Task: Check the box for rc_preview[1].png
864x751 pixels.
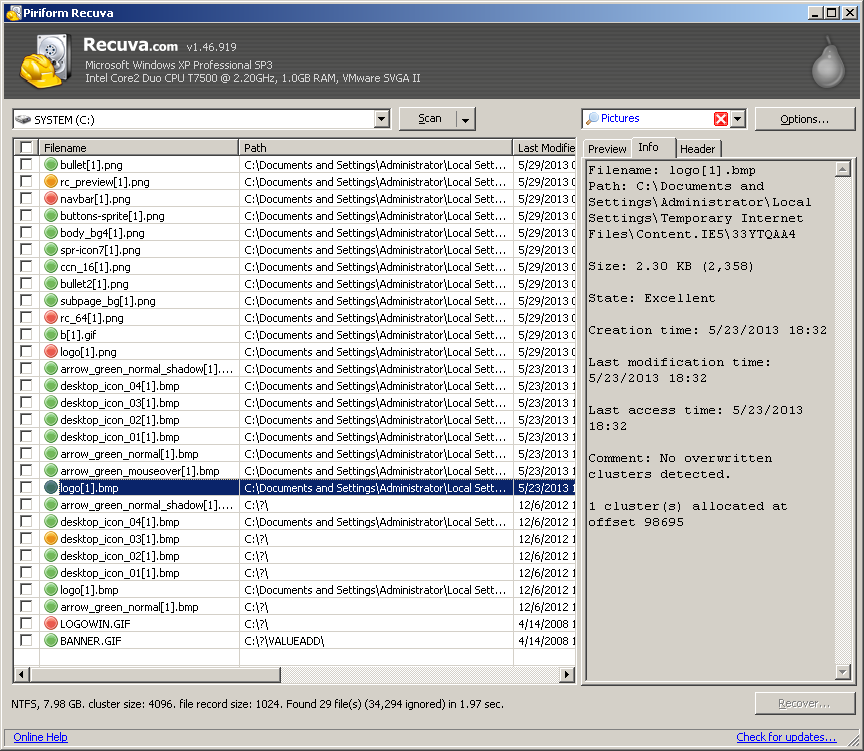Action: (26, 181)
